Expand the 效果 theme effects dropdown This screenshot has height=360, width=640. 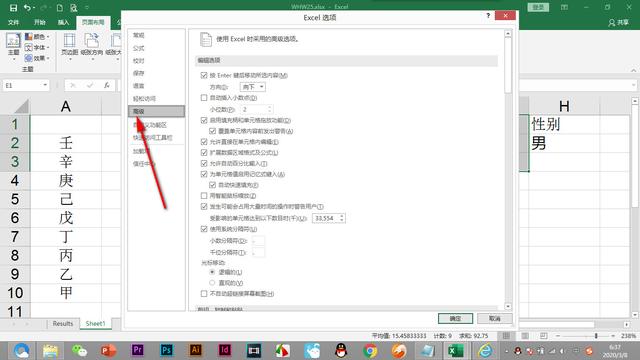pyautogui.click(x=48, y=58)
